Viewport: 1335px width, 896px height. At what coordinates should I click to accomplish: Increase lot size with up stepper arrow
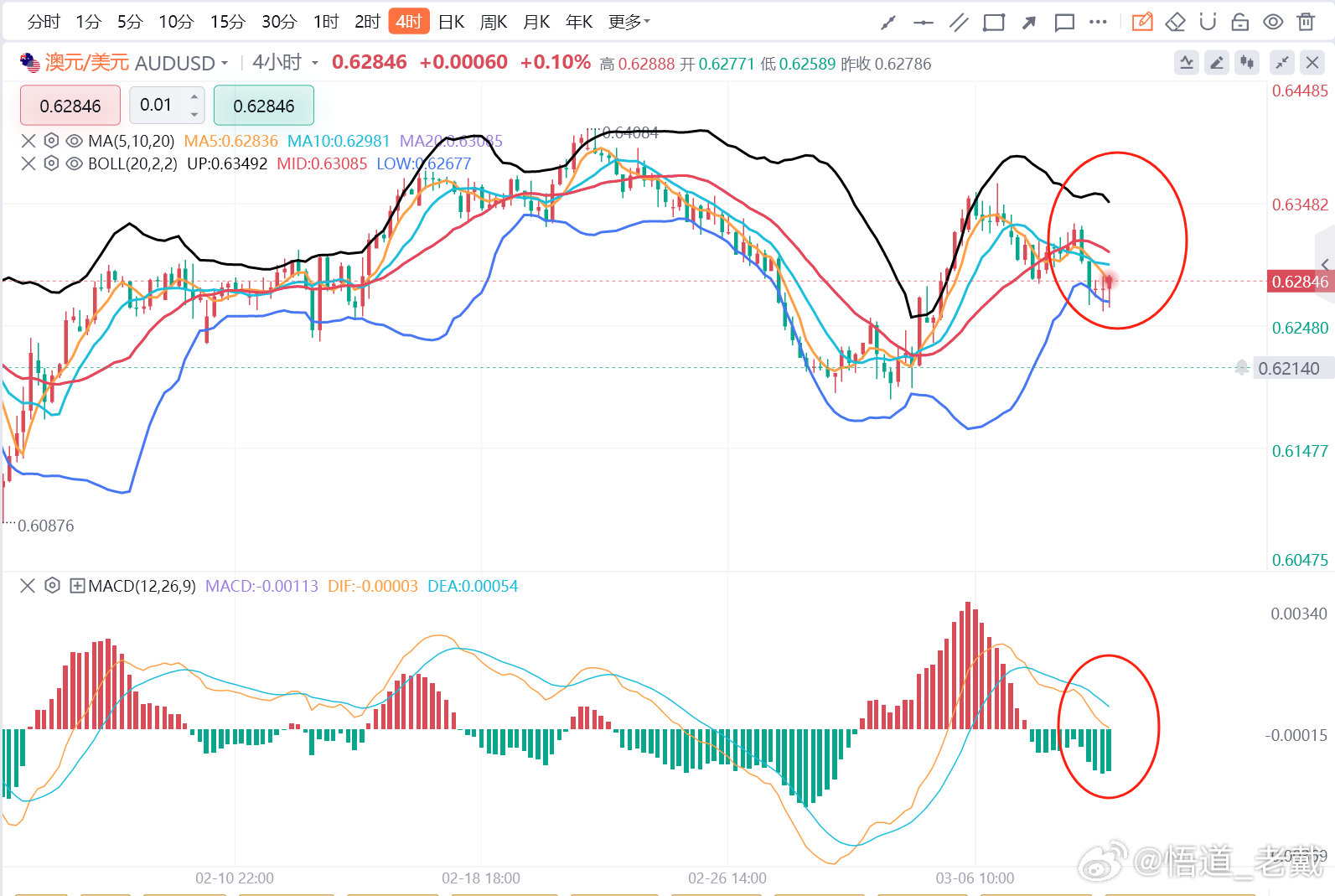[x=194, y=97]
